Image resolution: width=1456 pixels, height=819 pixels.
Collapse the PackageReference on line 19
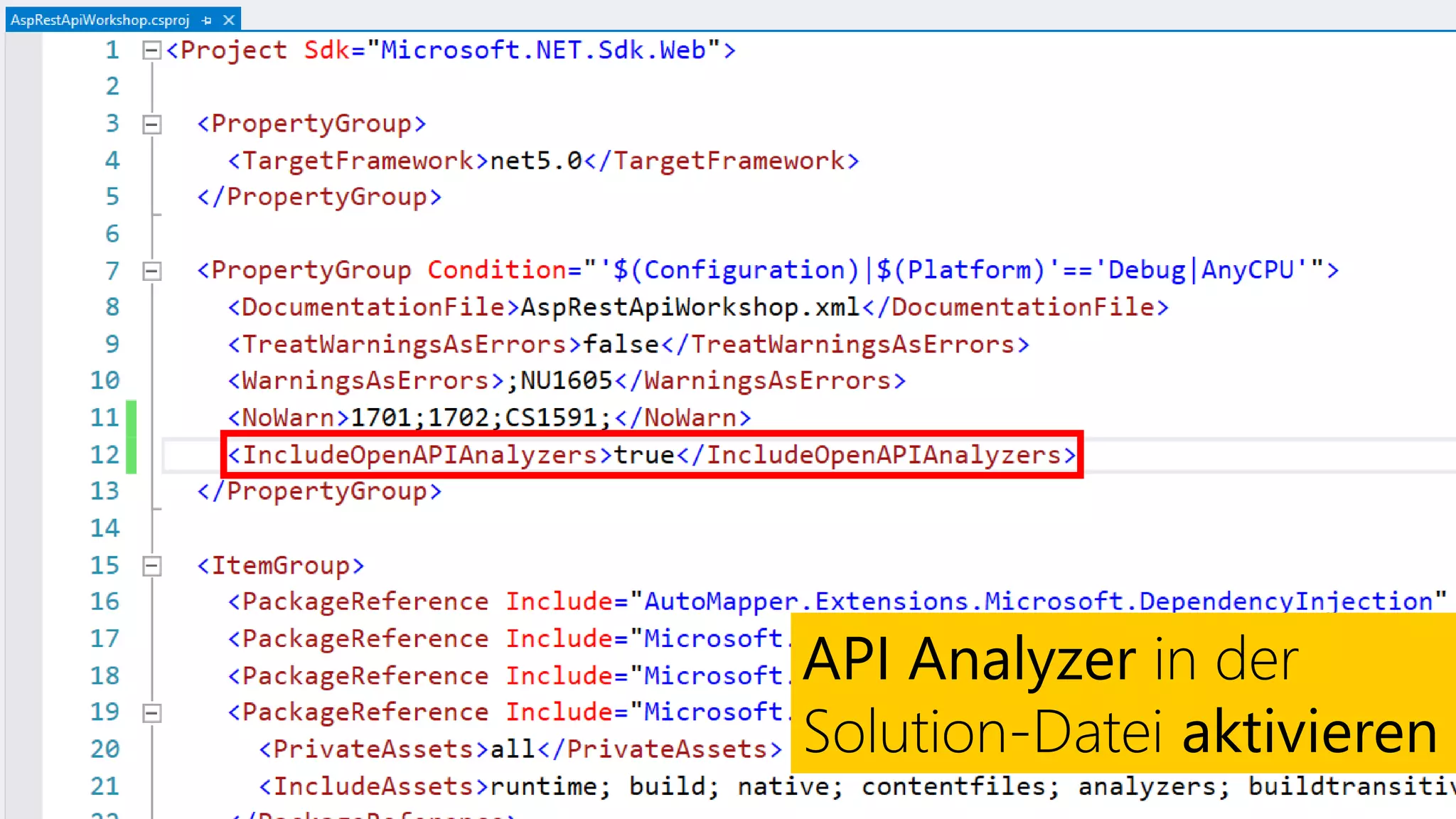pos(151,713)
